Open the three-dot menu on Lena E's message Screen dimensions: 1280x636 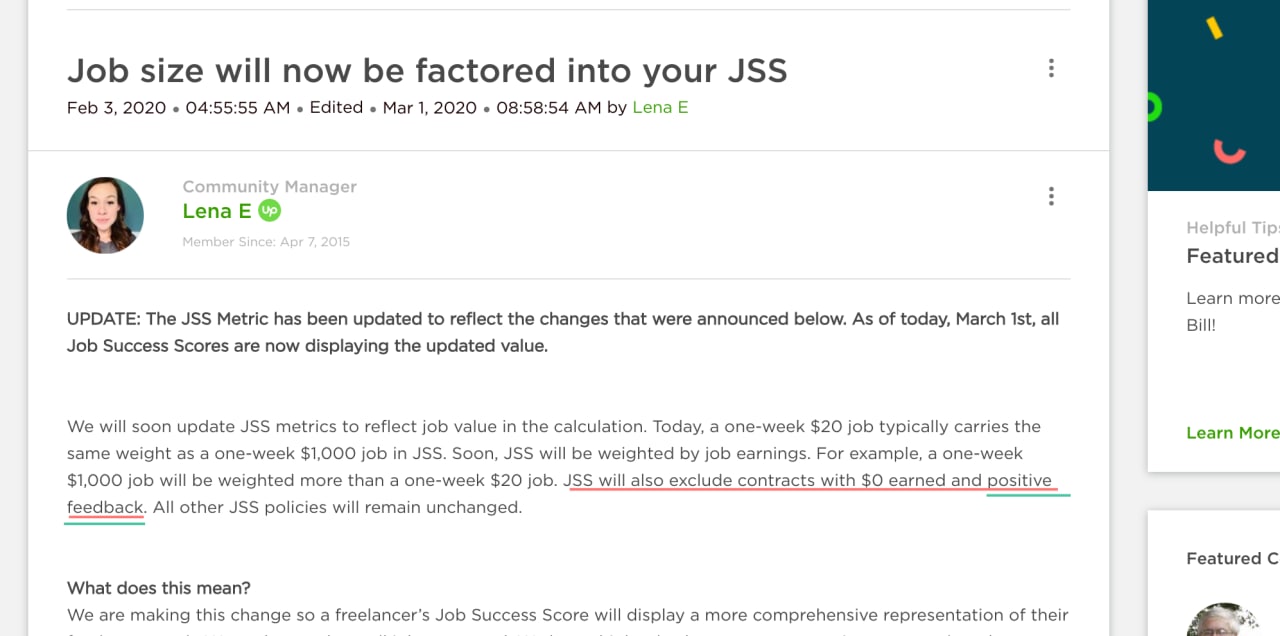coord(1051,196)
